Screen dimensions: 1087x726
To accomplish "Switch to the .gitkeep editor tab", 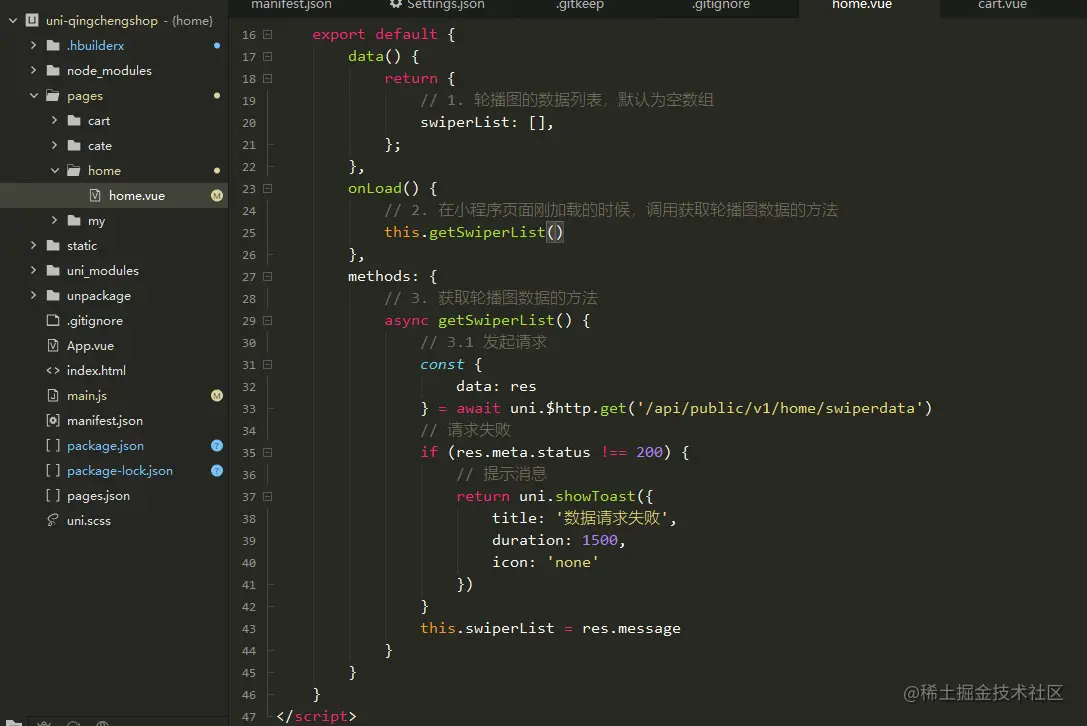I will (580, 5).
